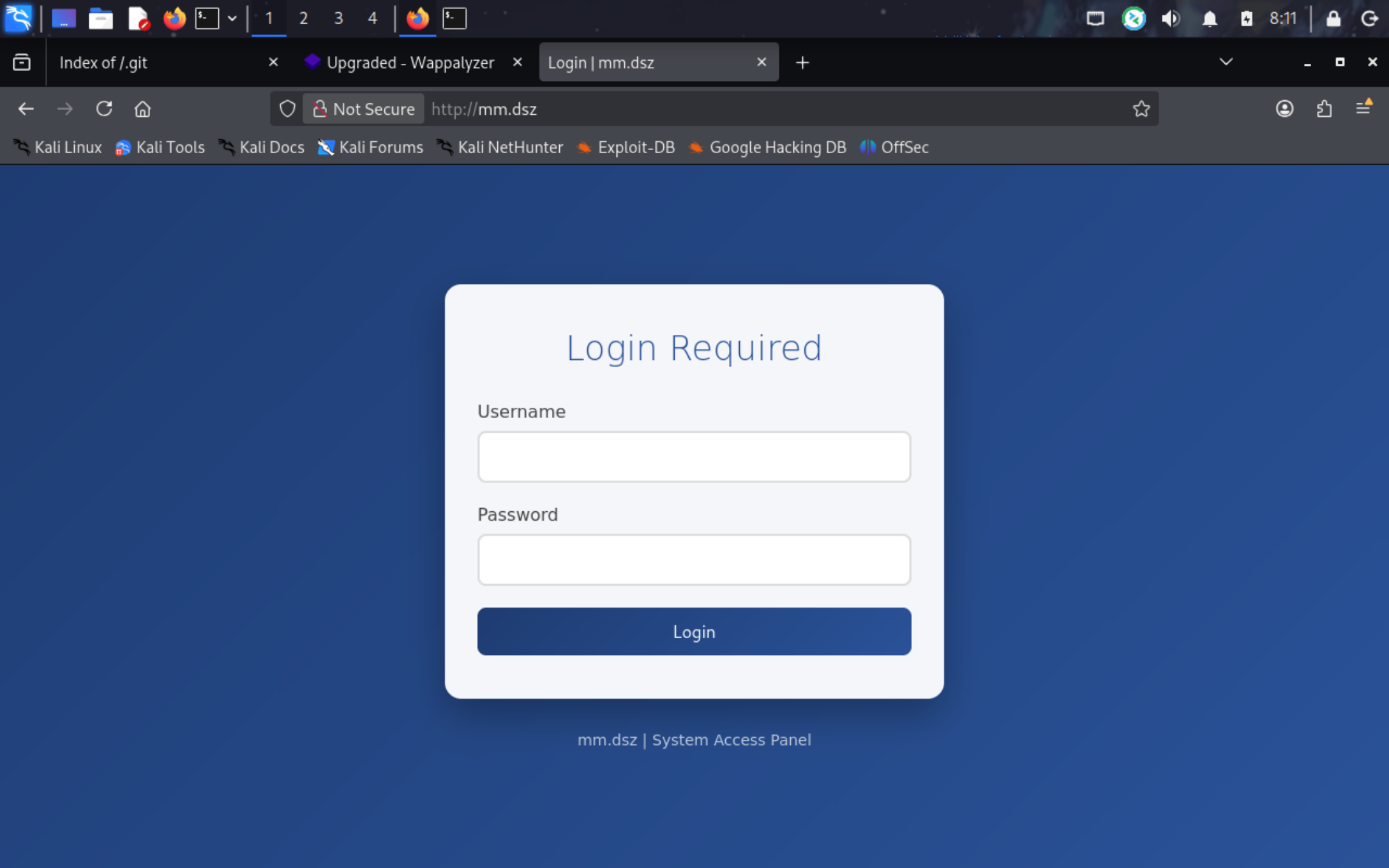Switch to Index of /.git tab

[153, 63]
